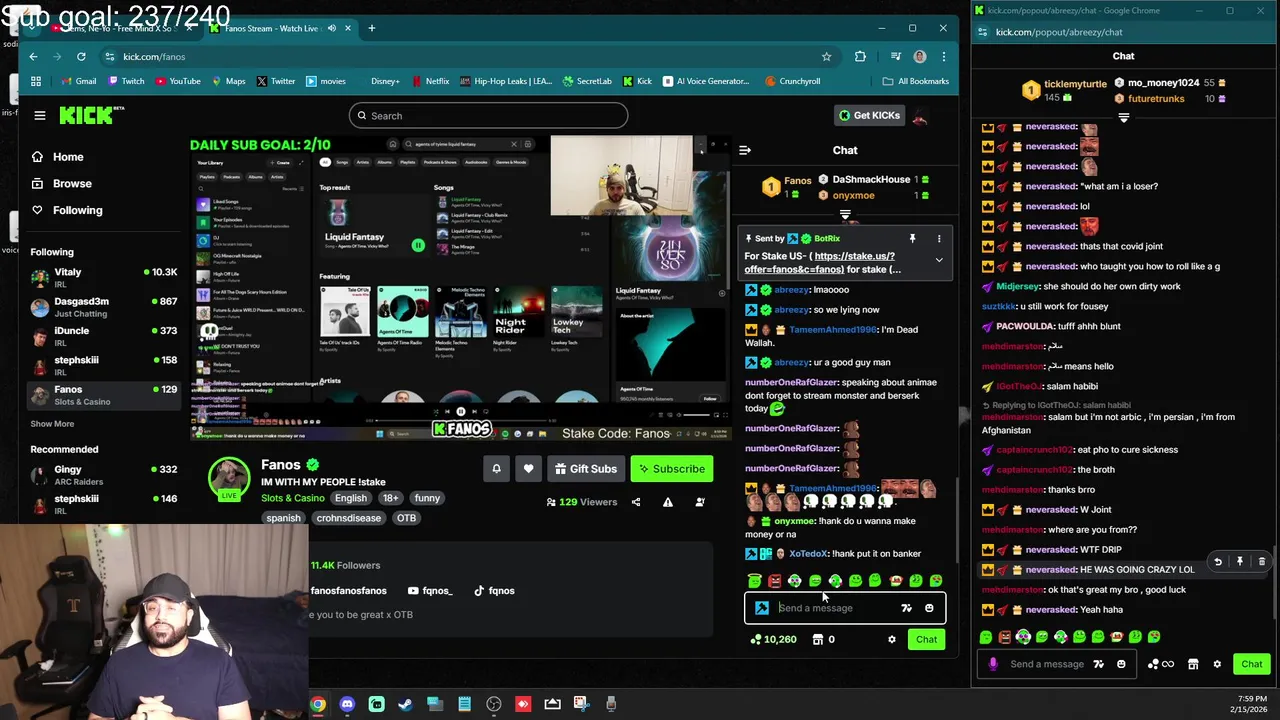Open new browser tab plus button
This screenshot has height=720, width=1280.
tap(371, 28)
